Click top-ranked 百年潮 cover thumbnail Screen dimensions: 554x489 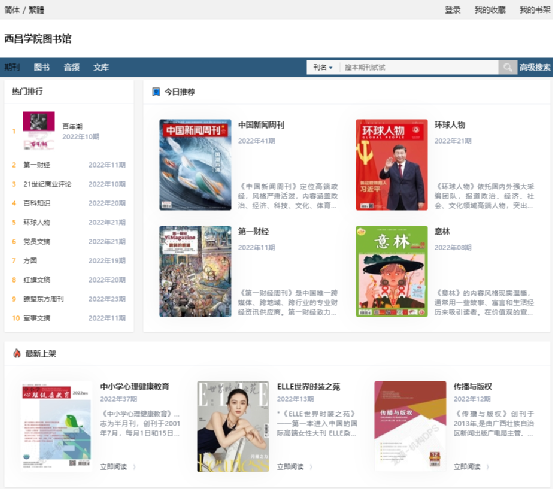pos(39,131)
